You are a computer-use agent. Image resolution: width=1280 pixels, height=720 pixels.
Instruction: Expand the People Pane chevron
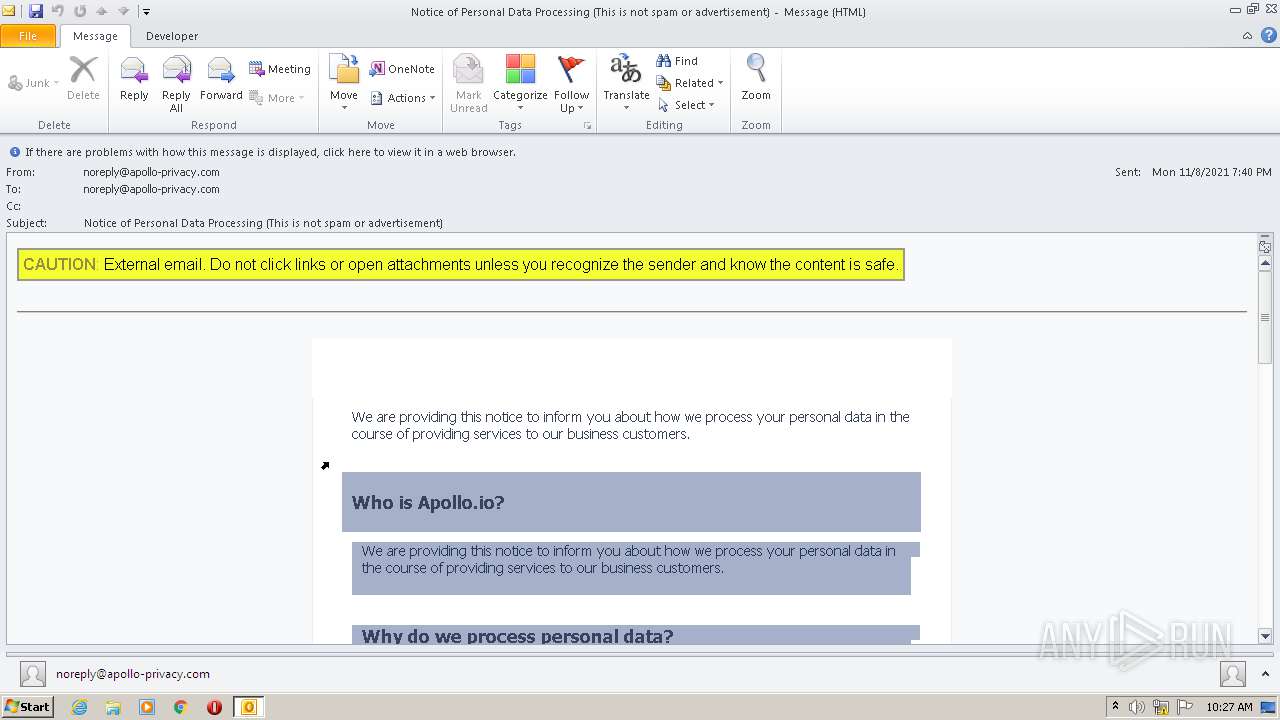(1265, 674)
